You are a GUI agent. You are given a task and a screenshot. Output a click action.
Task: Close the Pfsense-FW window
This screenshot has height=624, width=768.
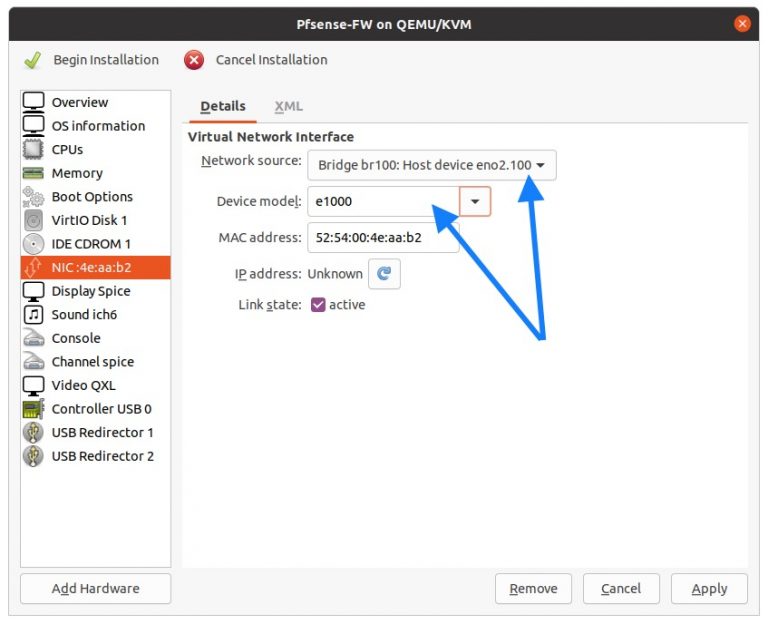743,24
